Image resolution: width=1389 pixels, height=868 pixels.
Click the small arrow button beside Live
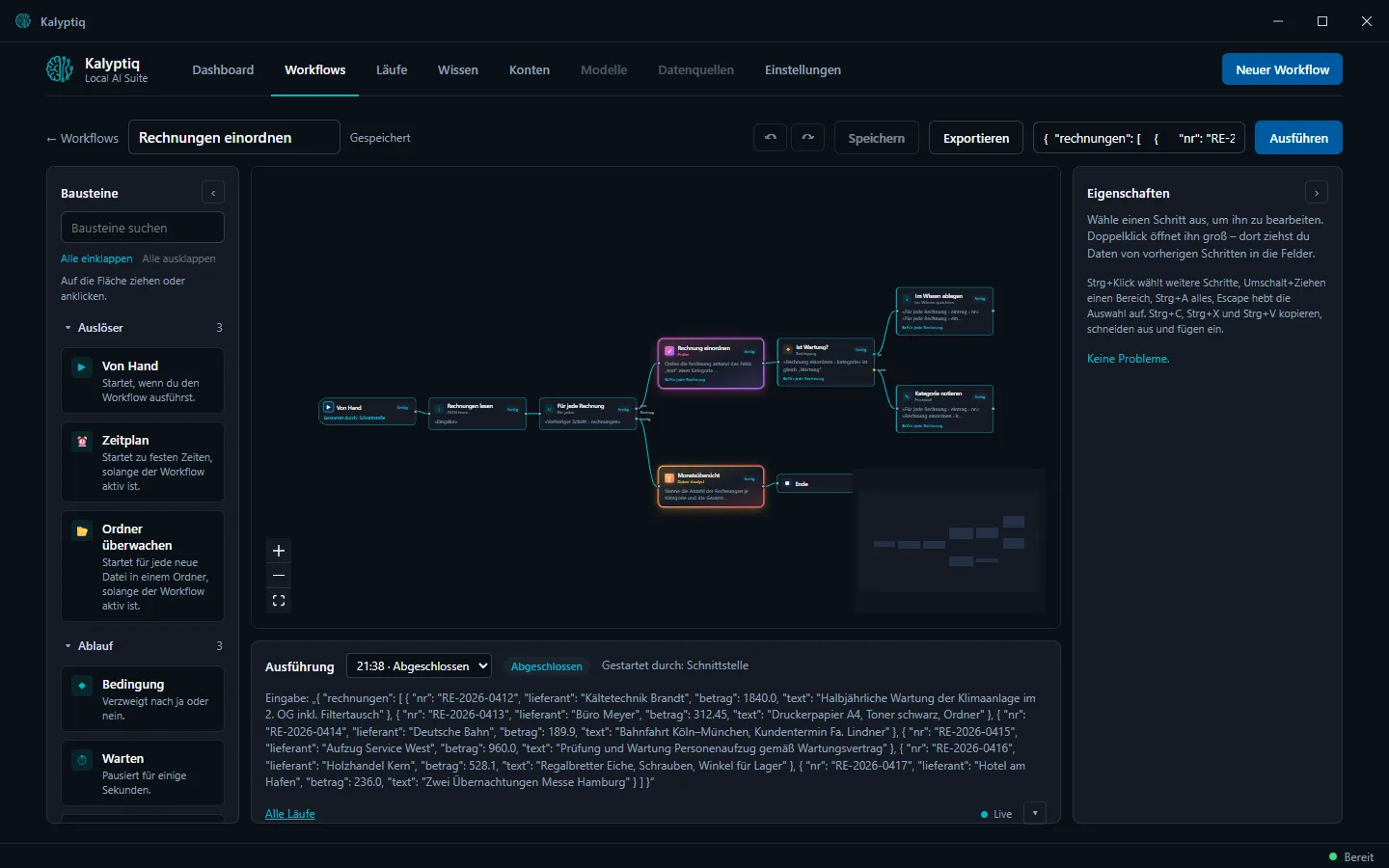[1035, 813]
